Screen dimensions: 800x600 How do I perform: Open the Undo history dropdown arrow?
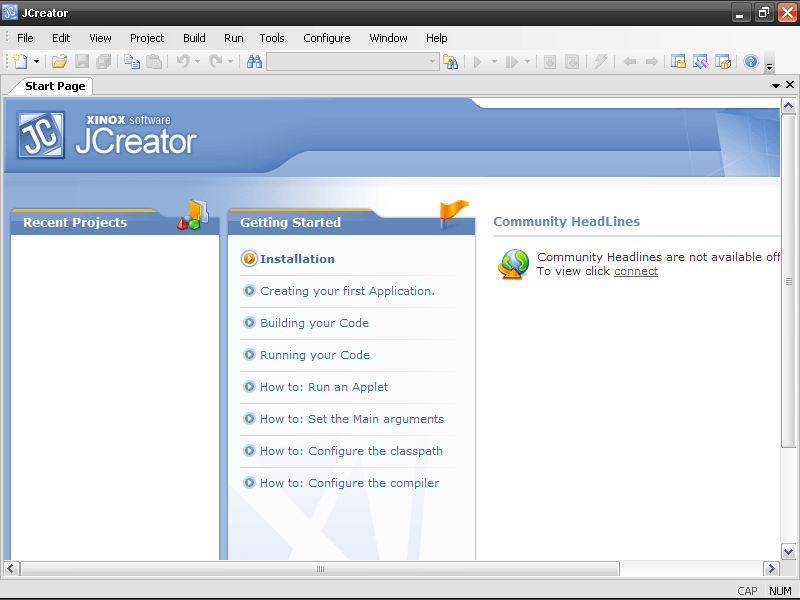[197, 62]
